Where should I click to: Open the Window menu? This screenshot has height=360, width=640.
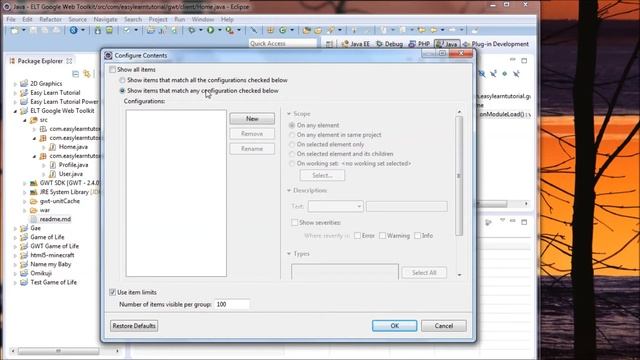pos(203,19)
